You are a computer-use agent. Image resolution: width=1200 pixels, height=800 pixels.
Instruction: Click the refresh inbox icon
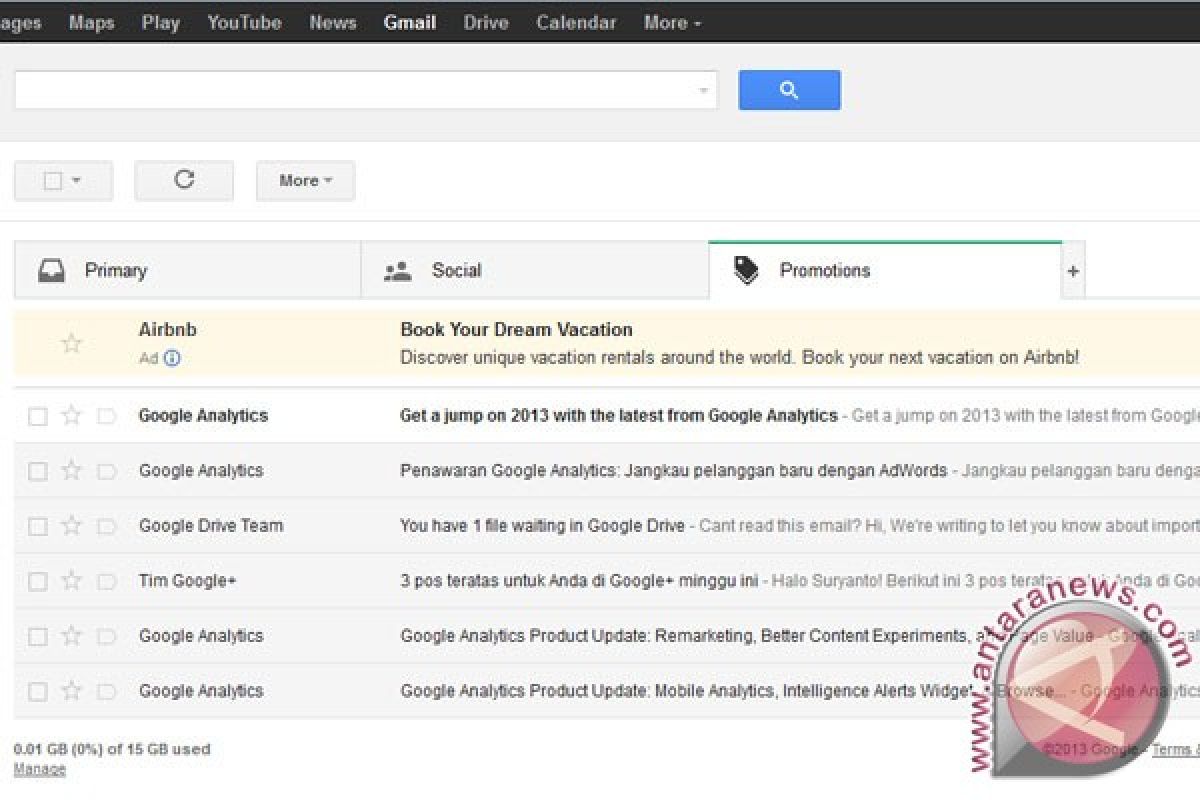coord(184,180)
